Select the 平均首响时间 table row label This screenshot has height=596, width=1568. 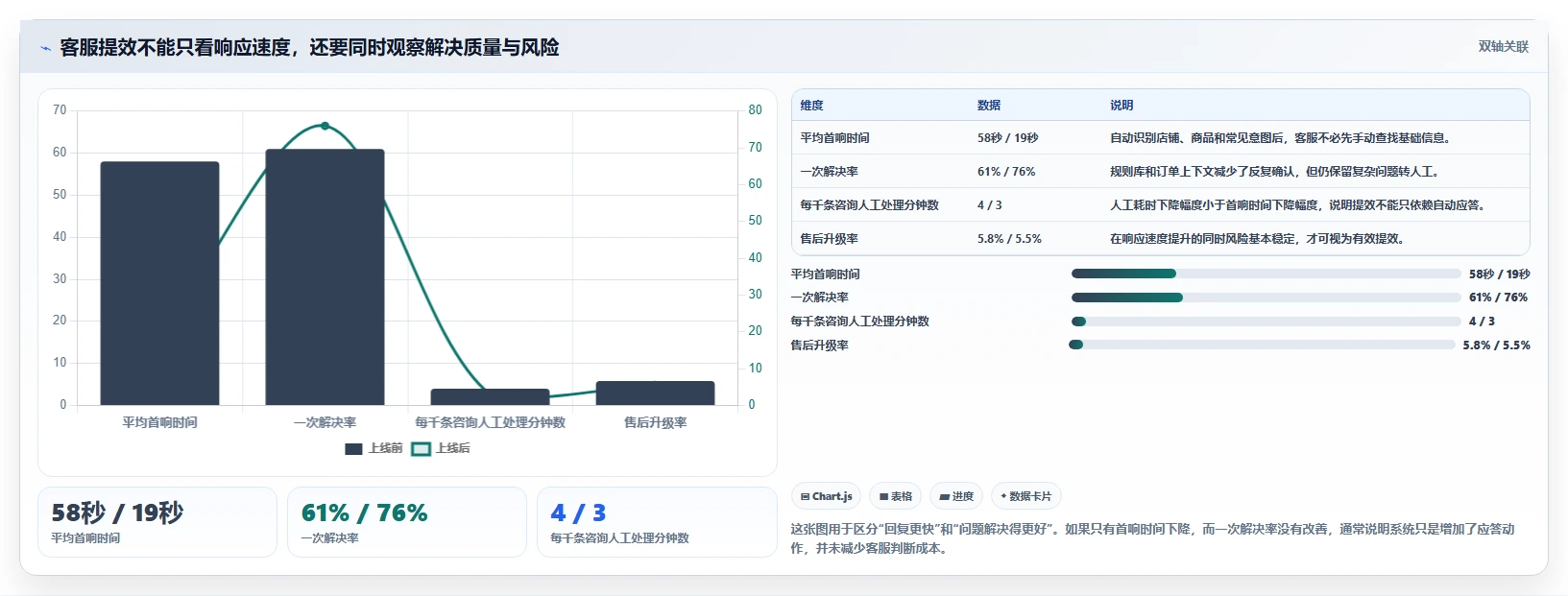tap(834, 138)
